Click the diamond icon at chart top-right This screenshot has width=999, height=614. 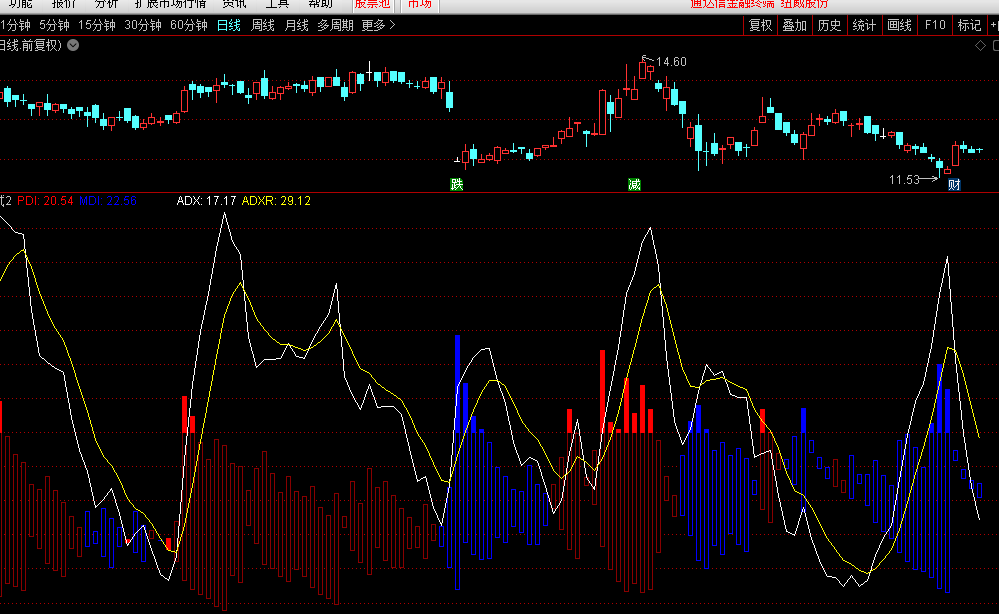pos(979,45)
